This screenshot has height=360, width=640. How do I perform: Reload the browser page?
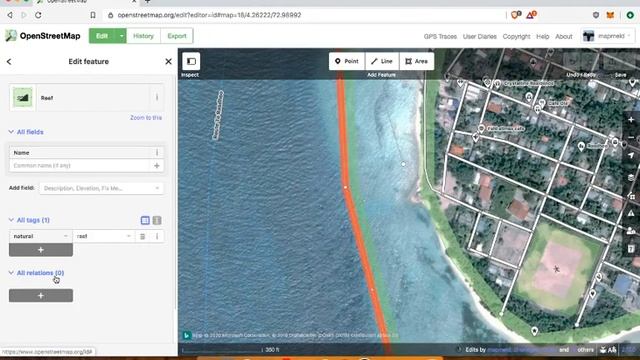(x=38, y=15)
